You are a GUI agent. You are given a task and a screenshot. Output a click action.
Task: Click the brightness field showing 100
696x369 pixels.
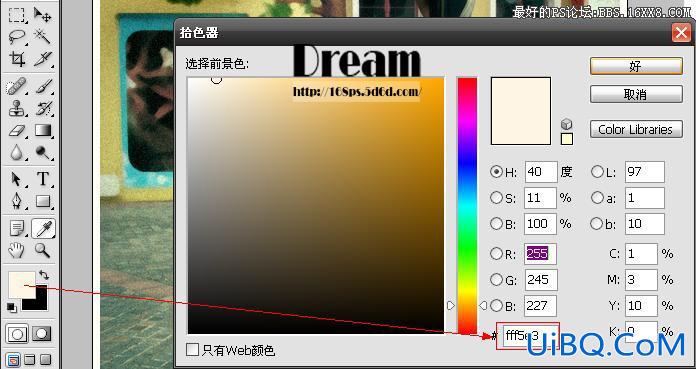[541, 223]
